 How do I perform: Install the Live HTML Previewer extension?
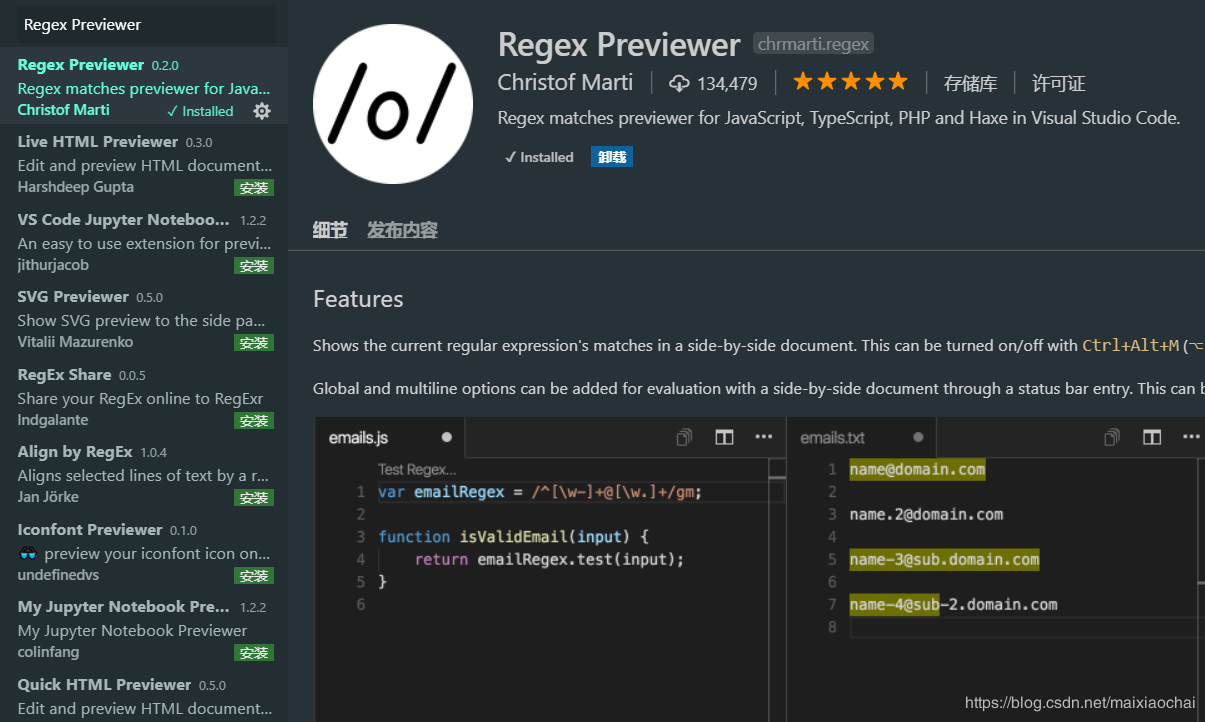coord(254,188)
